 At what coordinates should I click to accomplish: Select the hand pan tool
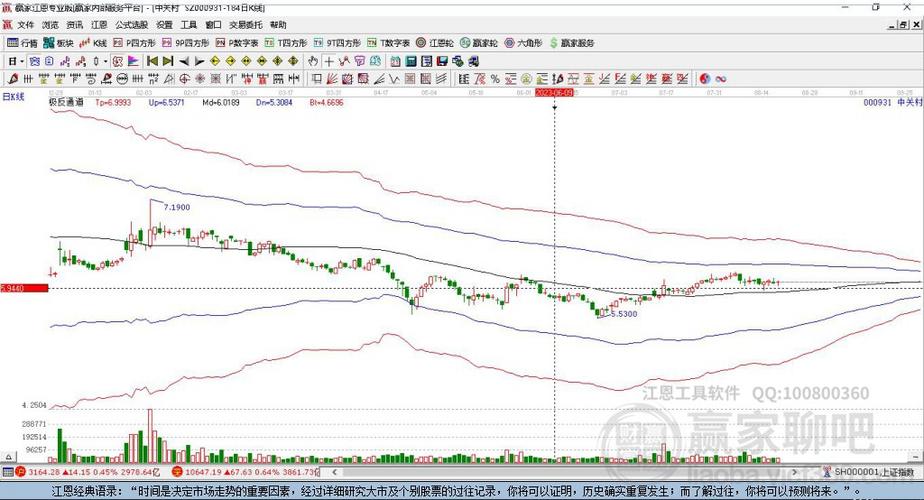tap(313, 61)
